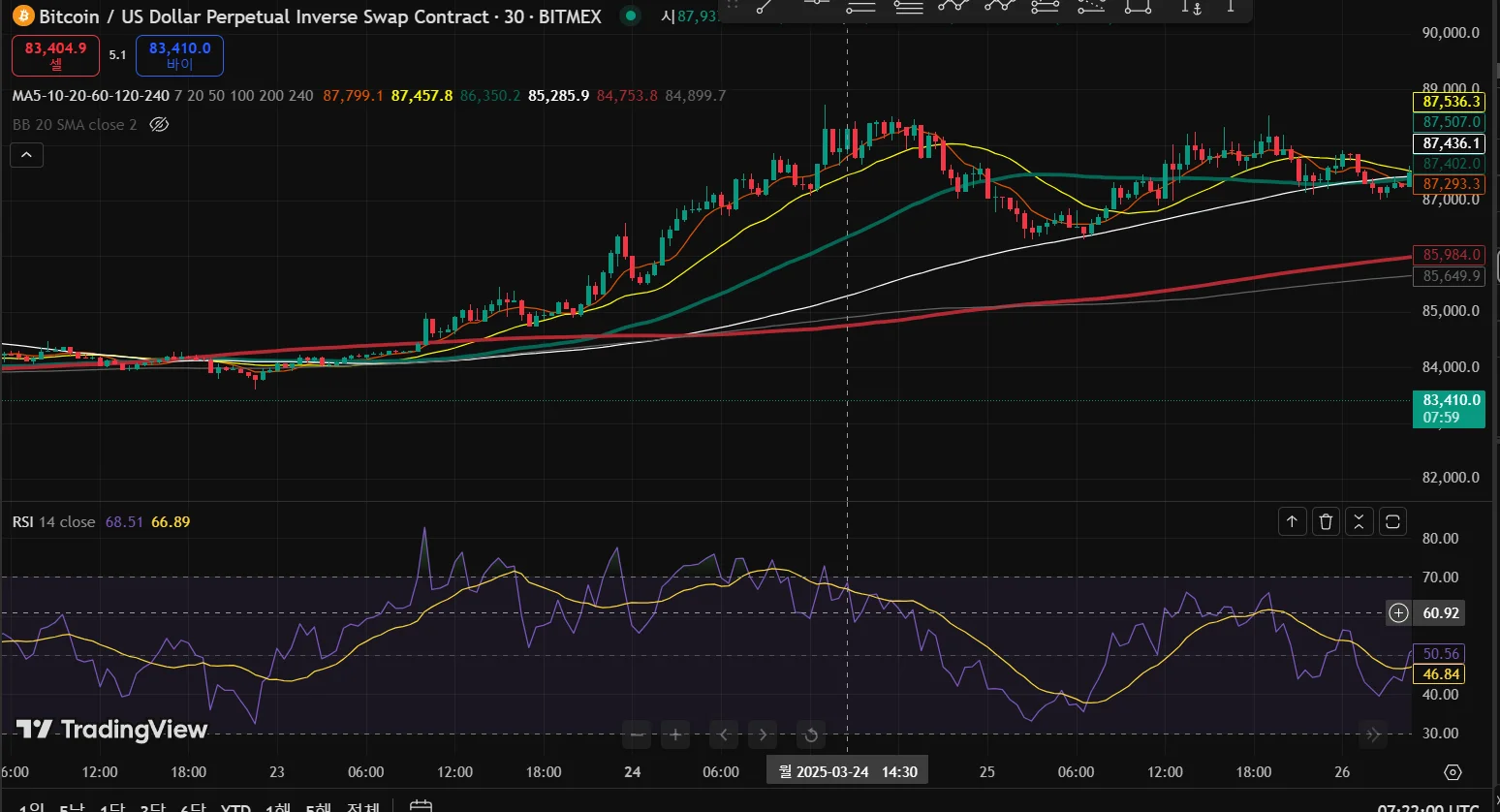1500x812 pixels.
Task: Collapse the indicator legend with the caret
Action: pos(26,155)
